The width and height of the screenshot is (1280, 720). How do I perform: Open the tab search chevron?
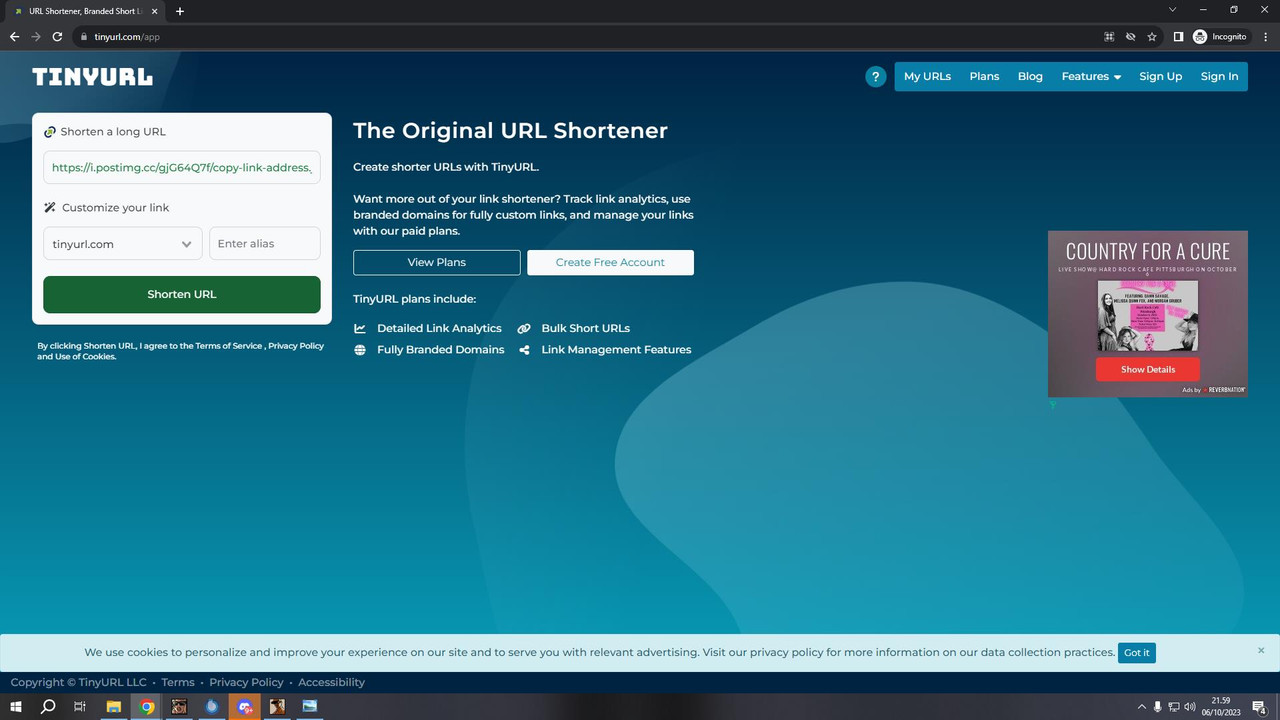[x=1172, y=10]
